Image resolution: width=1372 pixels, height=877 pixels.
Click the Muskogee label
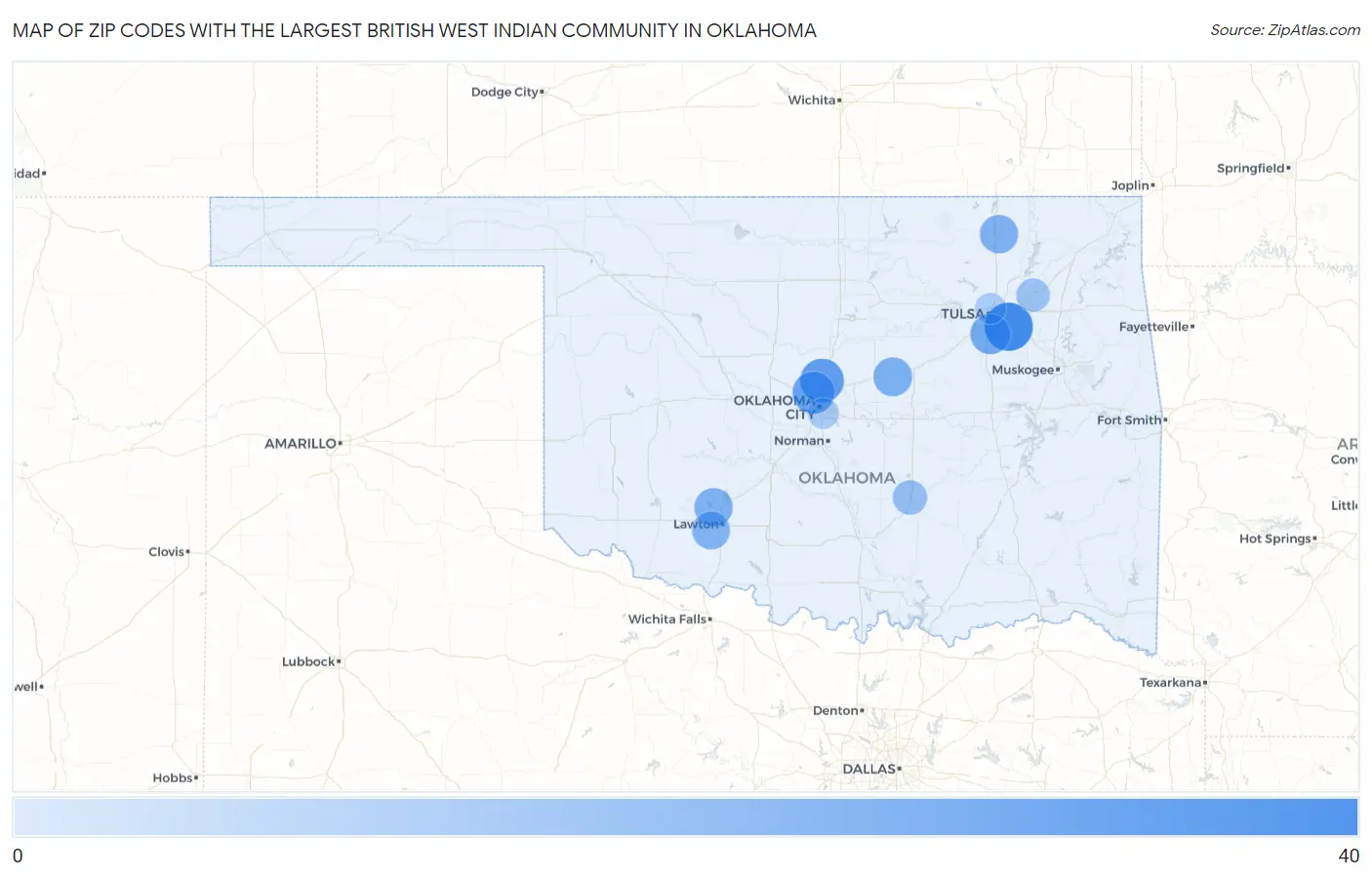pyautogui.click(x=1026, y=370)
